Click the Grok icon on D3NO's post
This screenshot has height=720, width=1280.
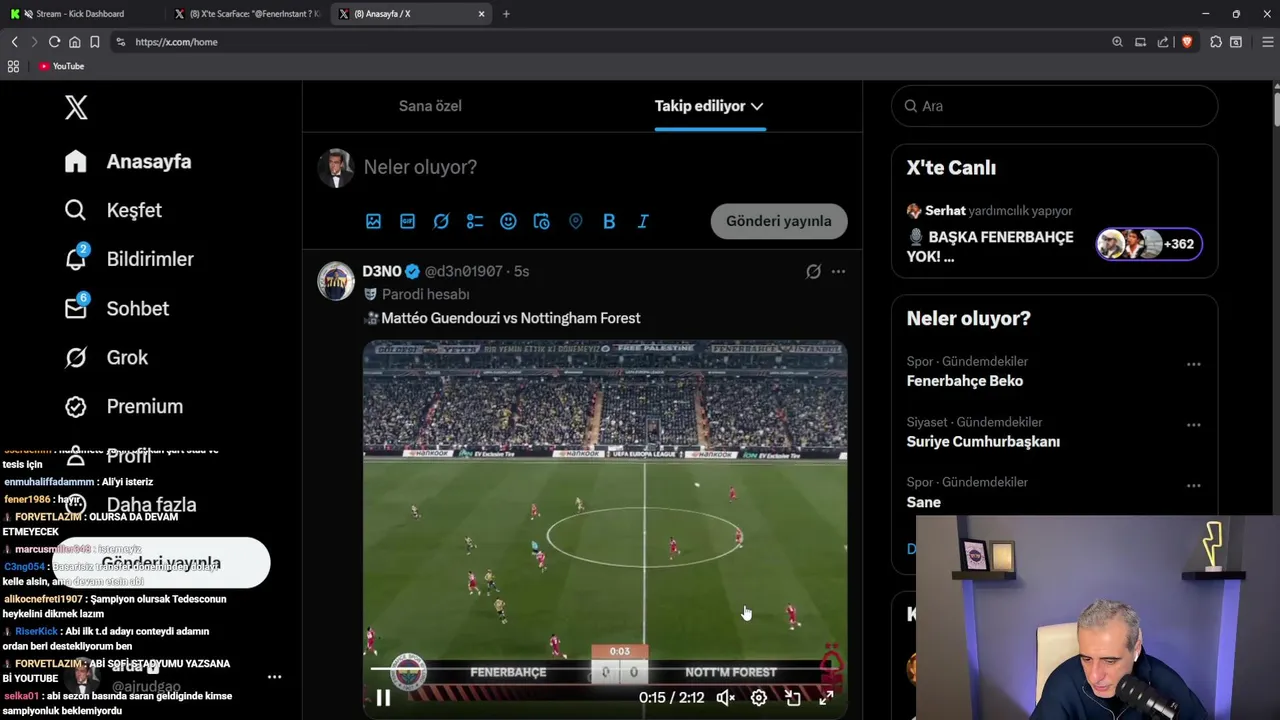(x=813, y=271)
